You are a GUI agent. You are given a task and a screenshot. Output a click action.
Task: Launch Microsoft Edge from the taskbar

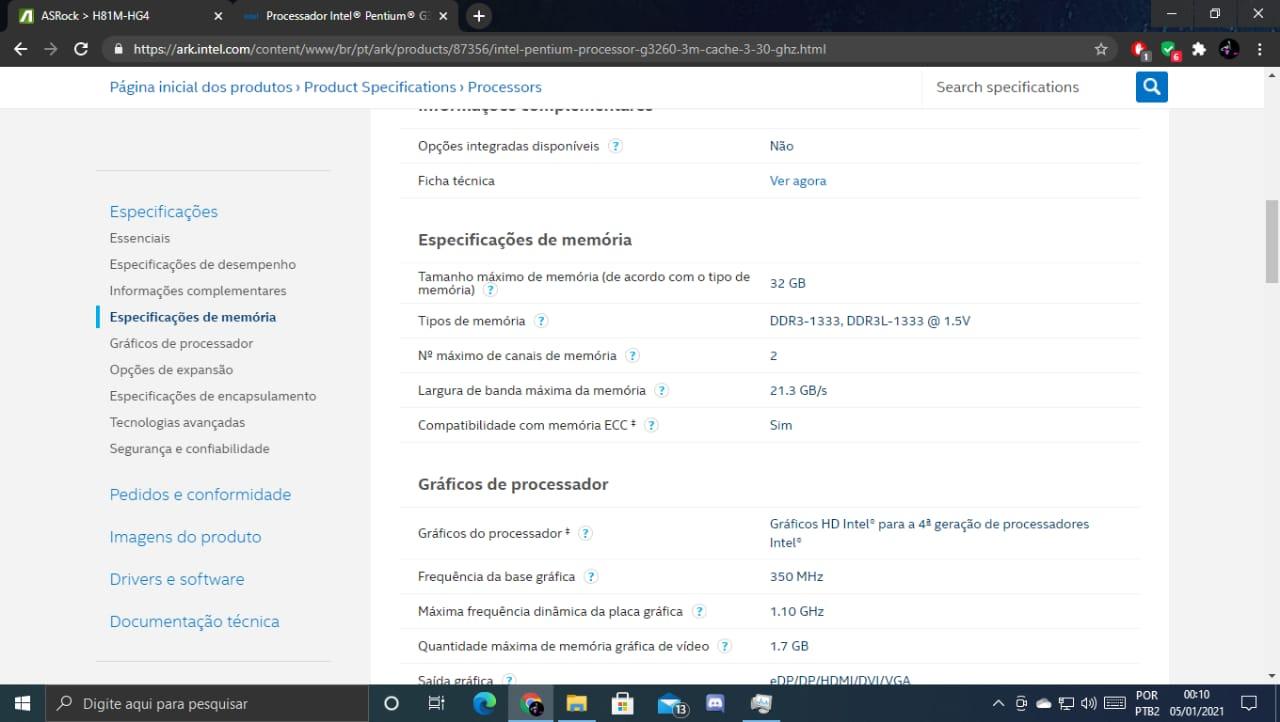point(484,703)
